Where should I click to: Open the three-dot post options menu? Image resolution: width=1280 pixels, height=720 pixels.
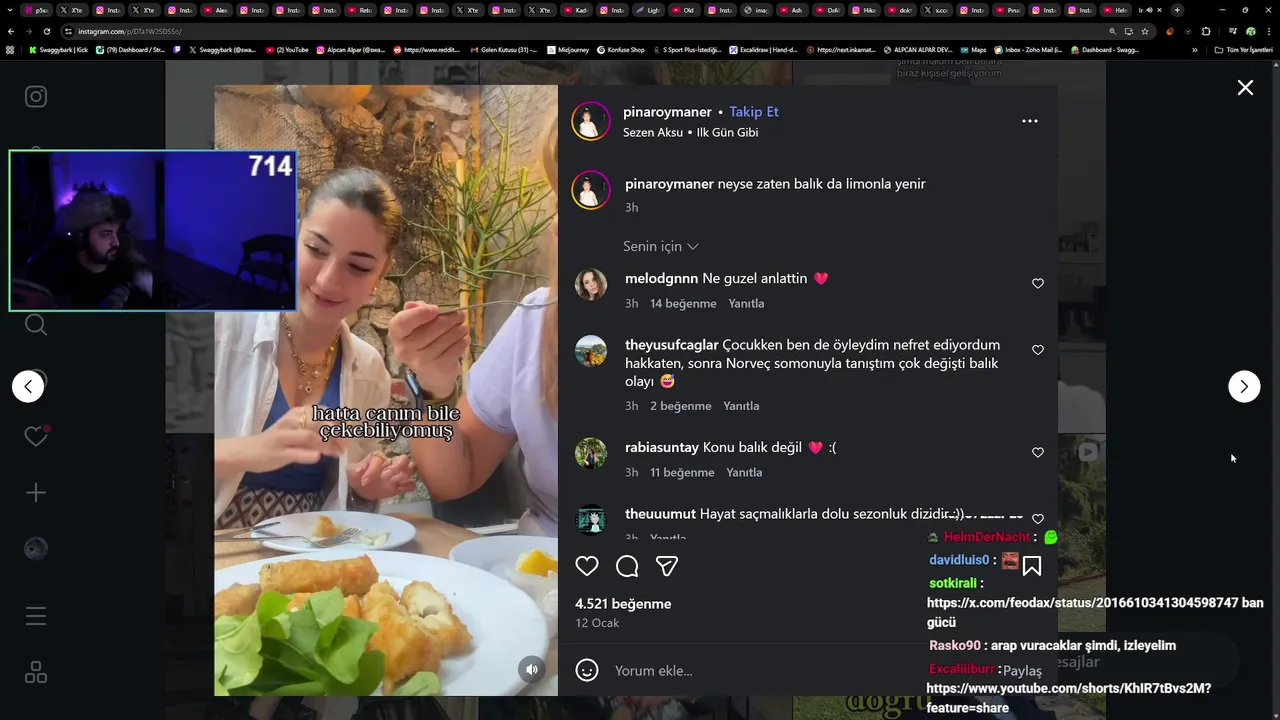[x=1030, y=121]
